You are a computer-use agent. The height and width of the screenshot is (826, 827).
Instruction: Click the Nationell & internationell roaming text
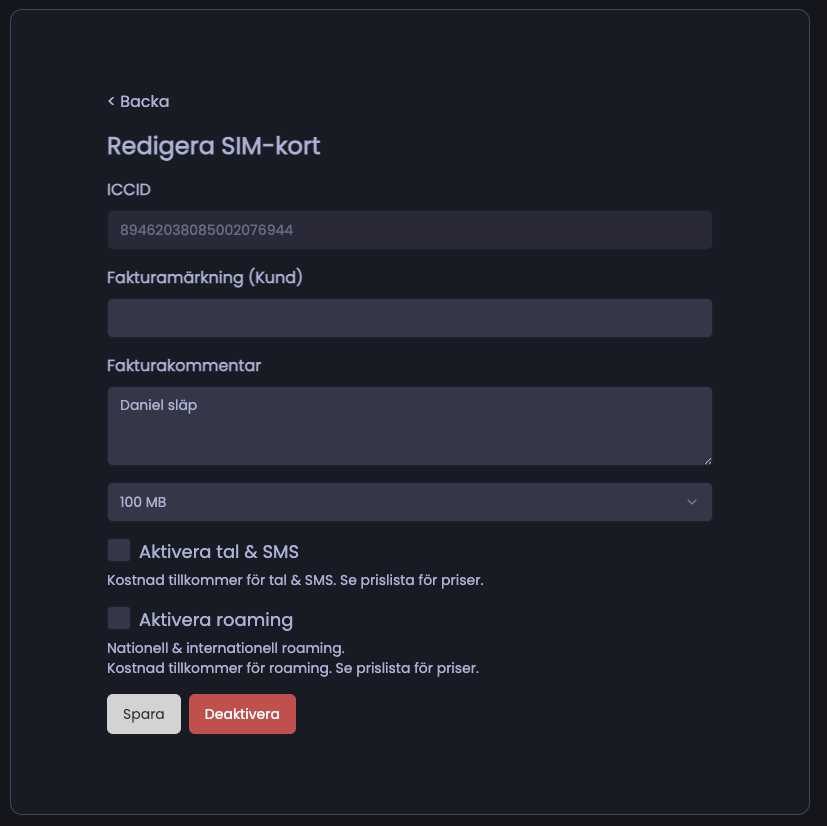225,648
